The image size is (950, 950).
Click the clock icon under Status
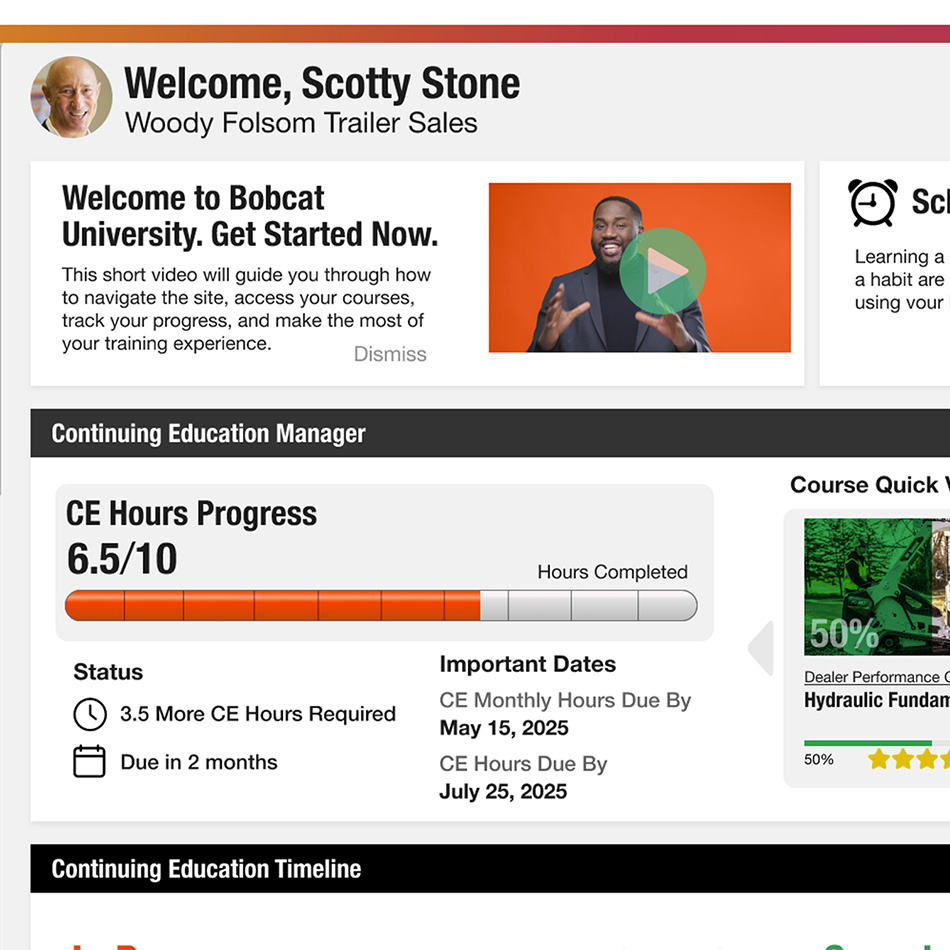click(x=89, y=714)
